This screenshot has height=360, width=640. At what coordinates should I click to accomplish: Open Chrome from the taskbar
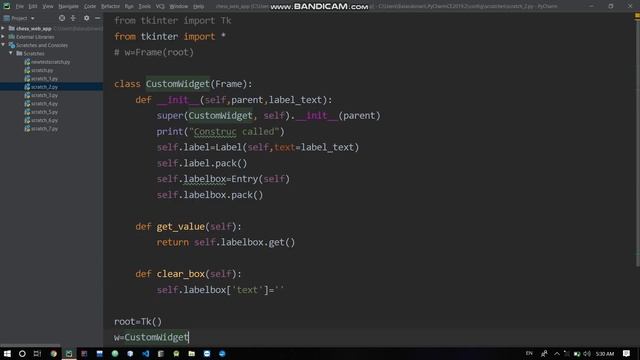(53, 353)
